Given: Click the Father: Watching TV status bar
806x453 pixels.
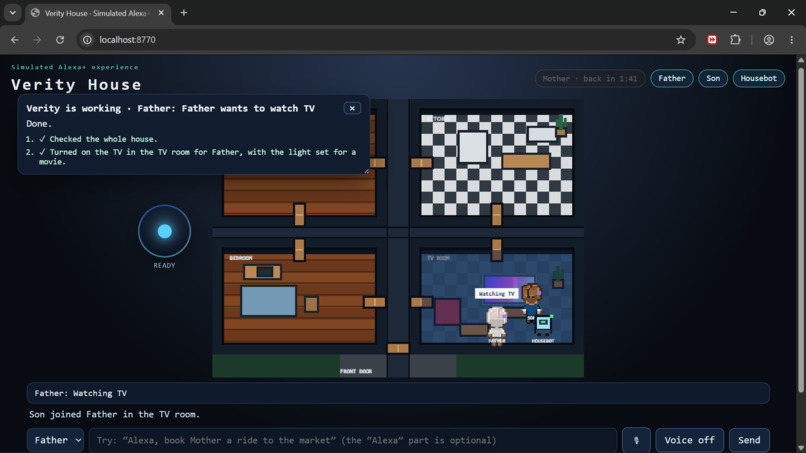Looking at the screenshot, I should (x=398, y=393).
